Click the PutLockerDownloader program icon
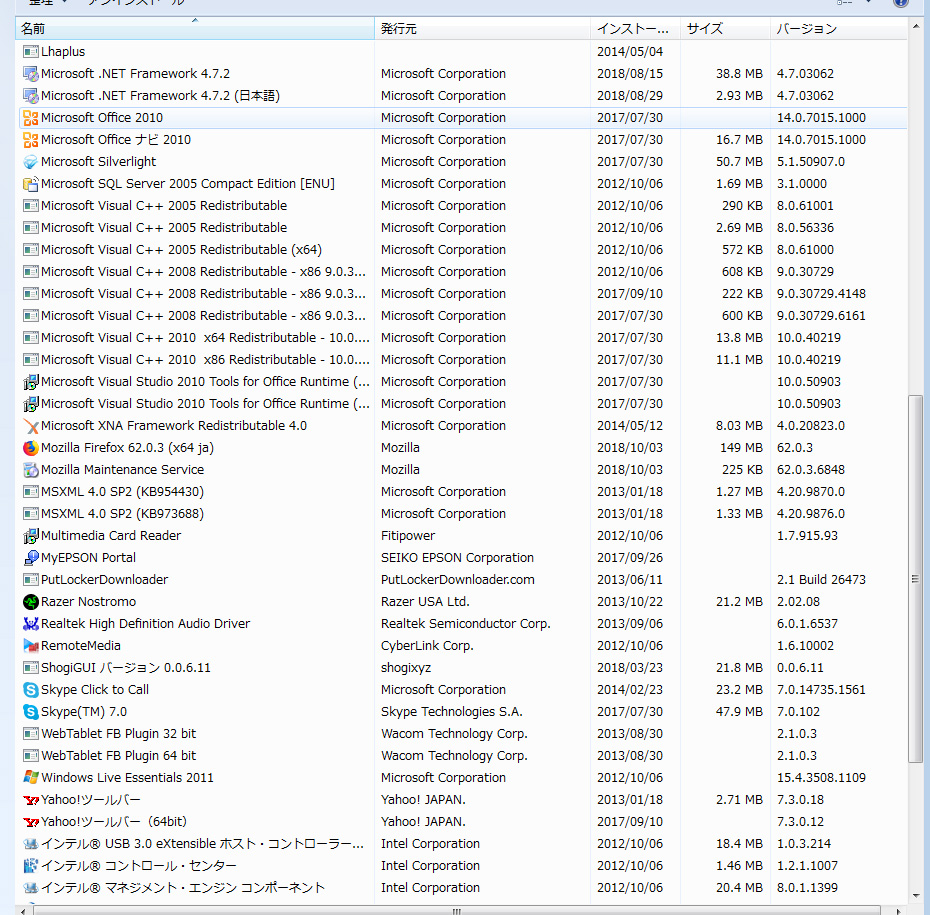930x915 pixels. [x=30, y=579]
